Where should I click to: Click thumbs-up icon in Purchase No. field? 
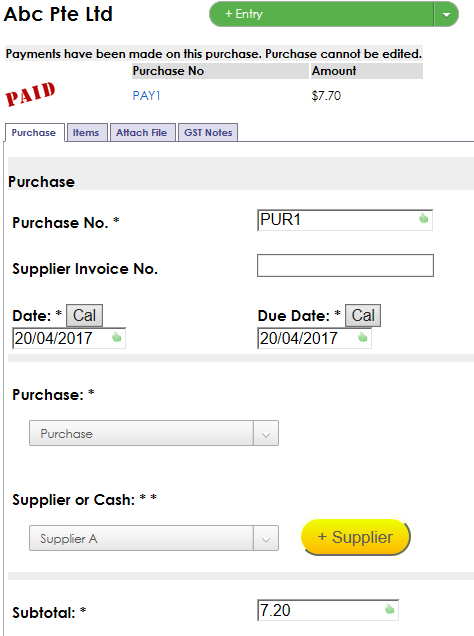click(423, 218)
